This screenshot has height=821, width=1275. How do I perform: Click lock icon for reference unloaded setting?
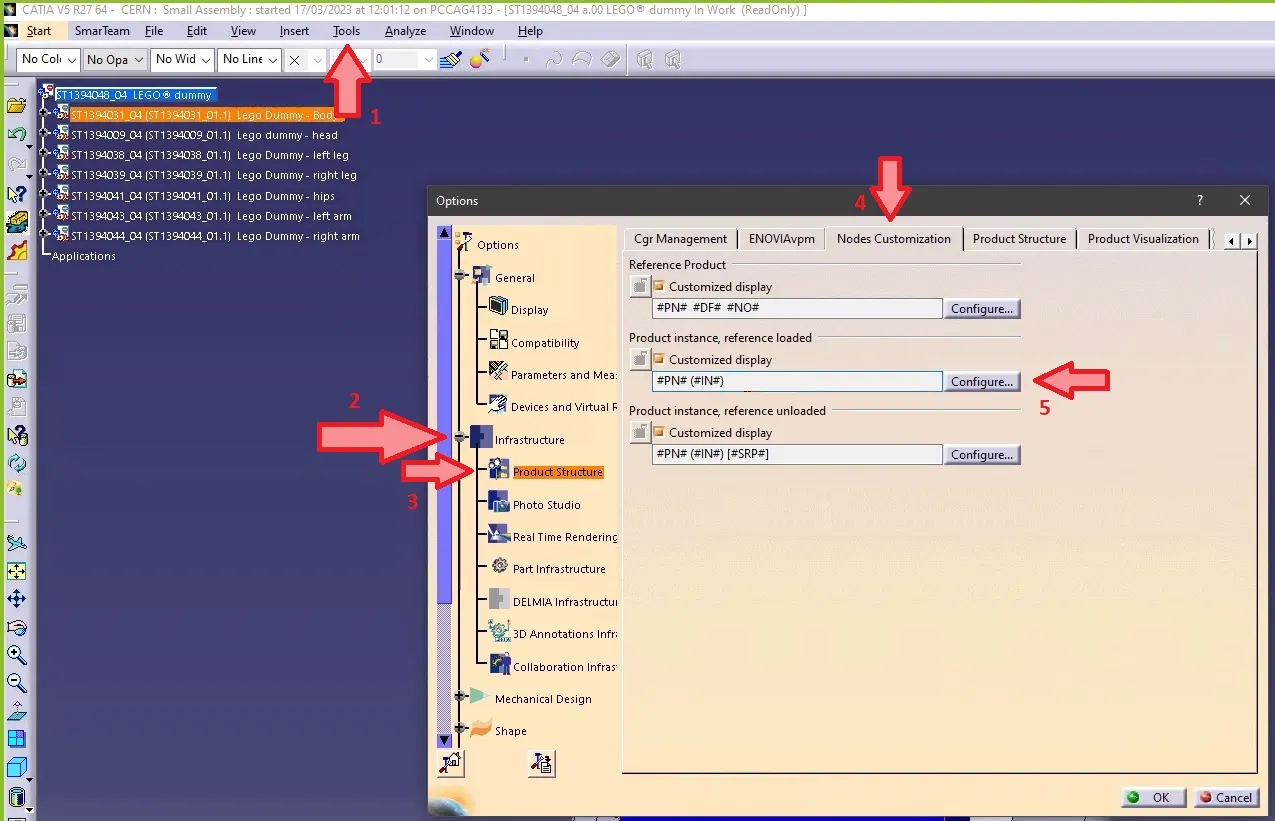coord(640,433)
